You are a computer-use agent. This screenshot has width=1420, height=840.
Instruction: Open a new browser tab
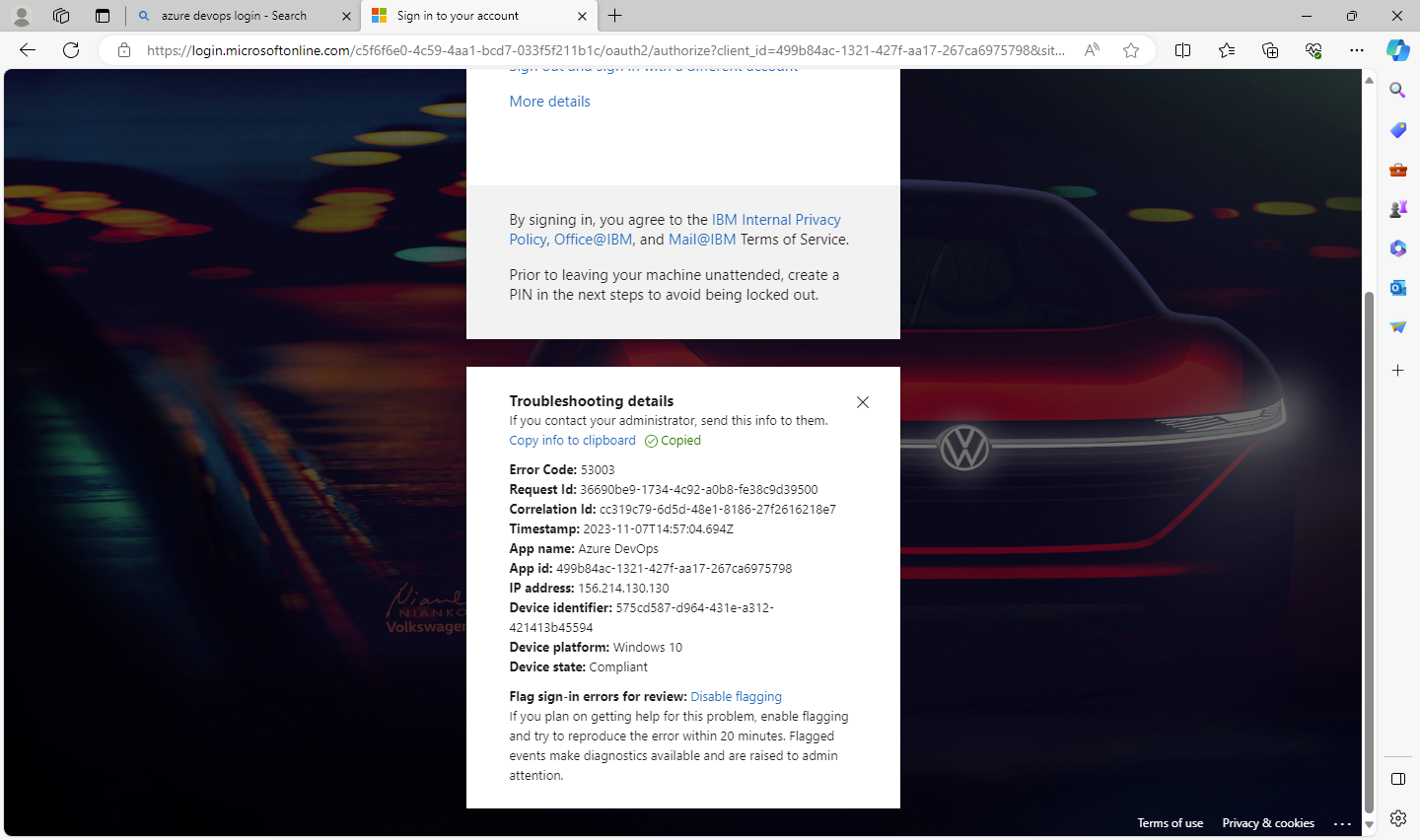tap(615, 16)
